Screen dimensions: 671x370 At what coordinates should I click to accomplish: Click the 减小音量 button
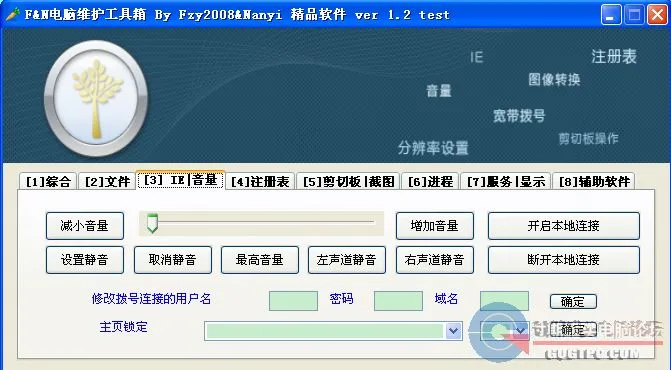(x=85, y=226)
